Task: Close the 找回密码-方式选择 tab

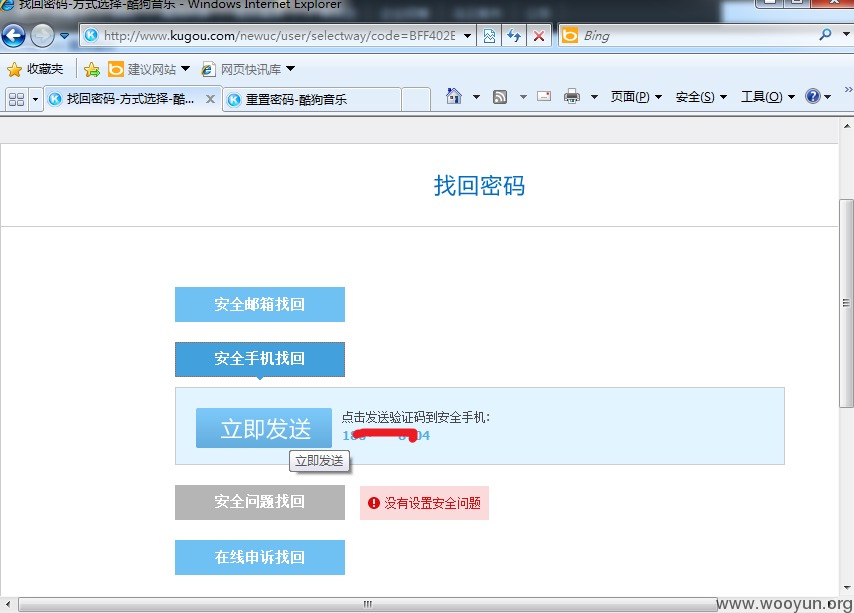Action: click(210, 99)
